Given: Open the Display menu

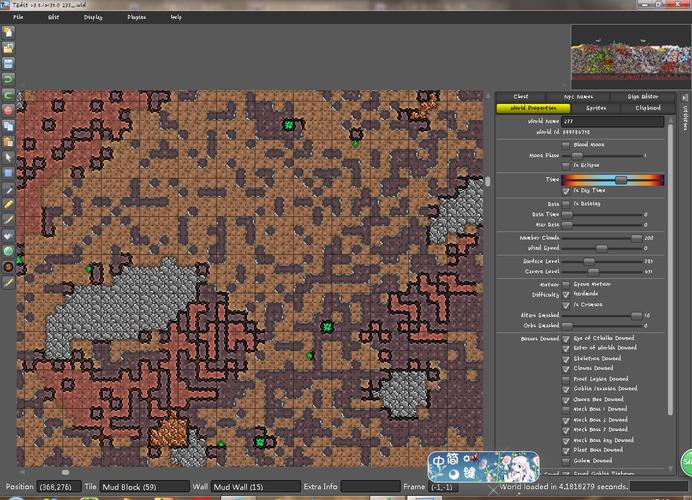Looking at the screenshot, I should pos(93,17).
